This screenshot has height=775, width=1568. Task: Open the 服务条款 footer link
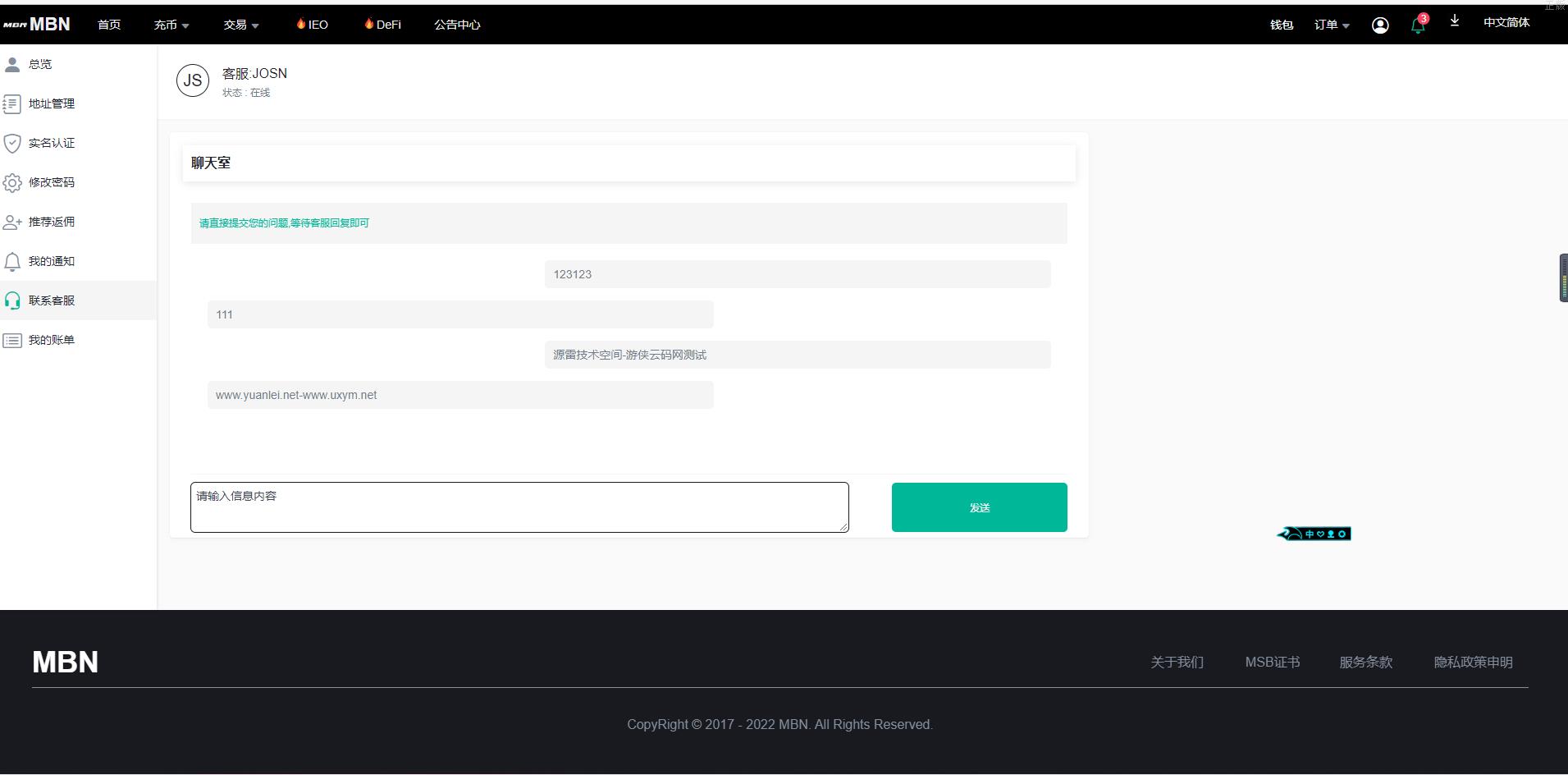coord(1365,662)
